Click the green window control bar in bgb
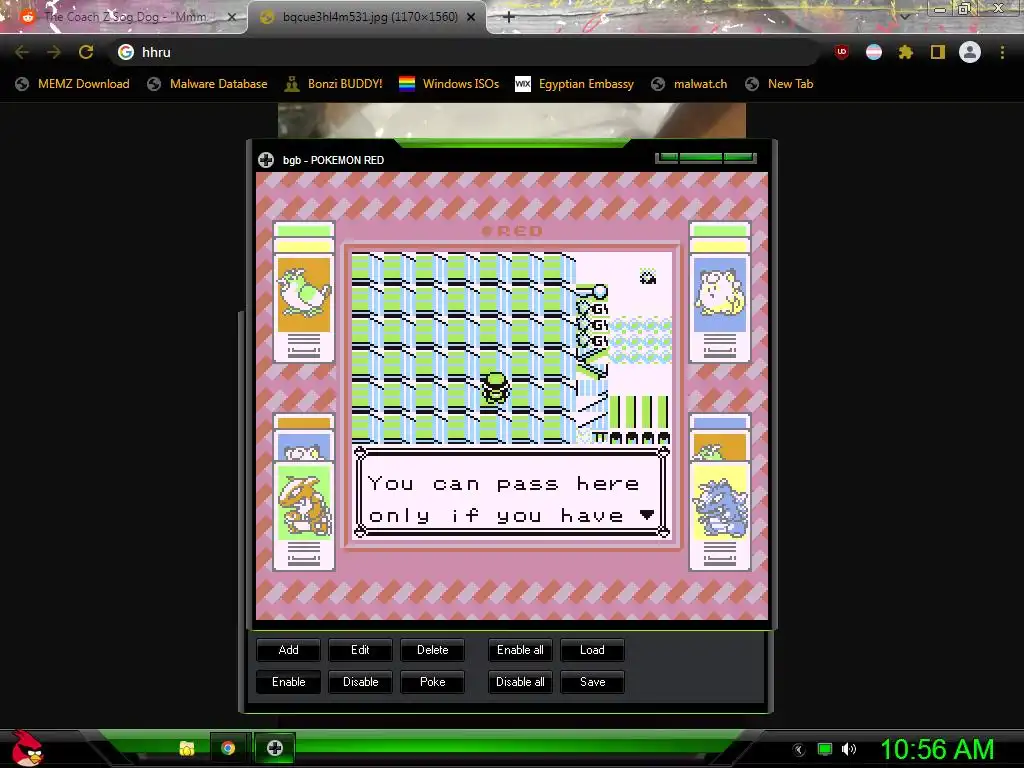This screenshot has height=768, width=1024. click(706, 158)
